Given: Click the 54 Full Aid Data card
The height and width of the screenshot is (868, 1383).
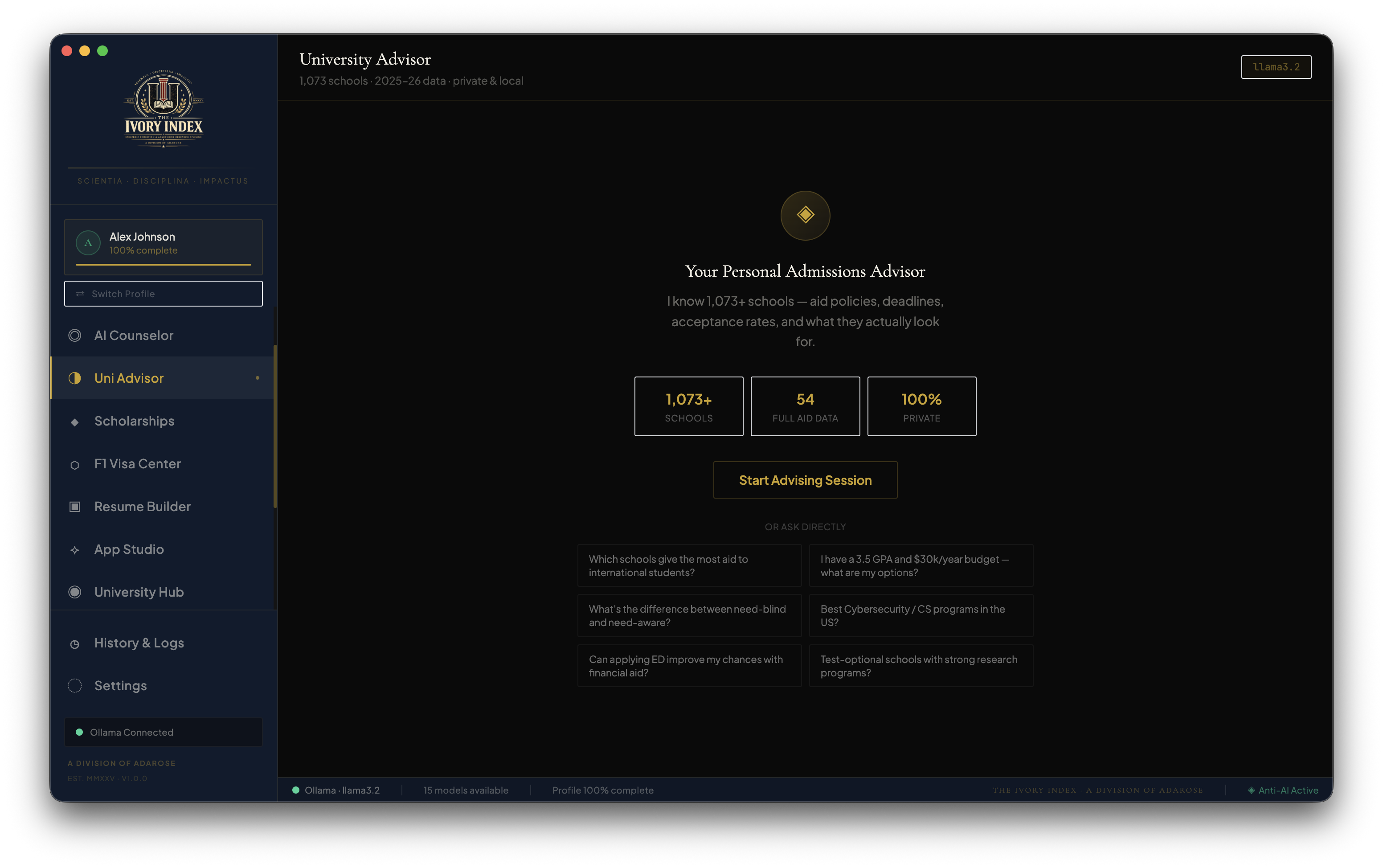Looking at the screenshot, I should 805,406.
